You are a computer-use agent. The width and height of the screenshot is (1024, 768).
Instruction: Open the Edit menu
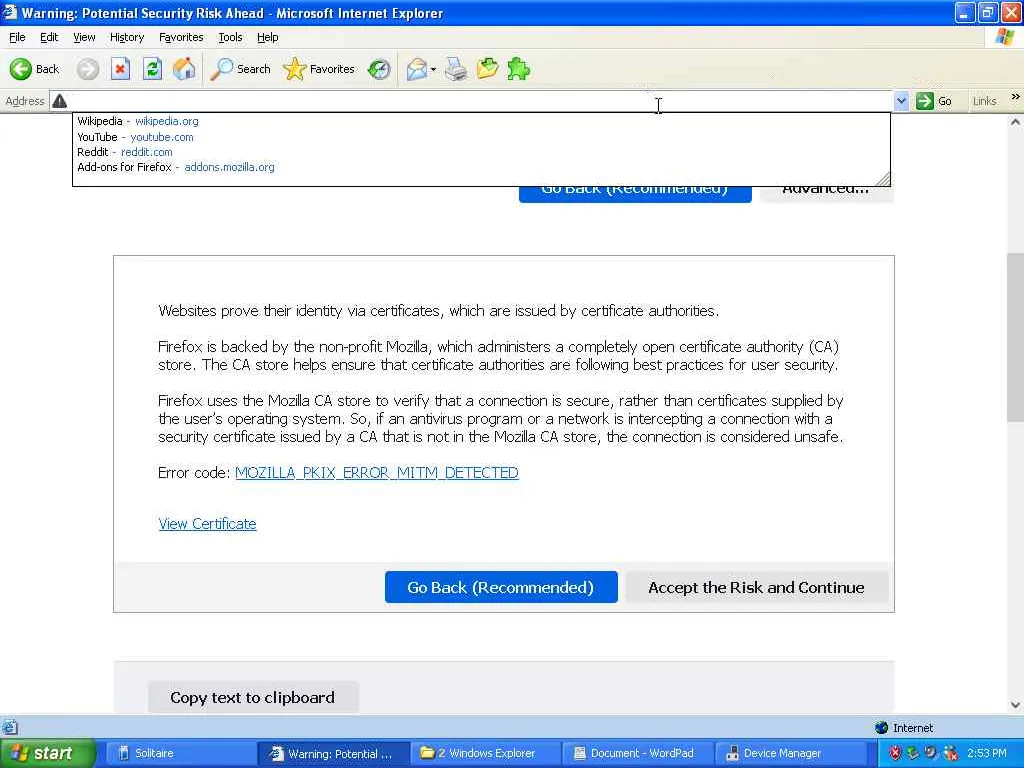(49, 37)
